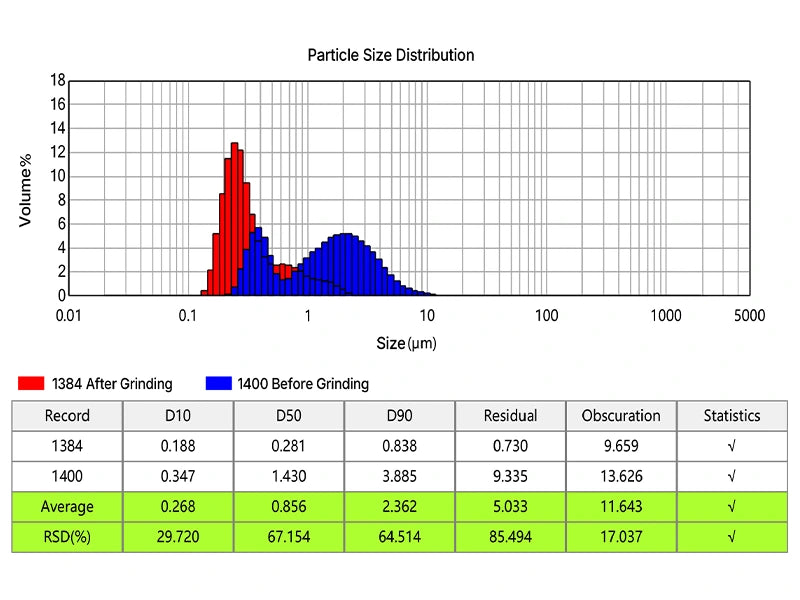Click D10 value '0.188'

(x=178, y=446)
